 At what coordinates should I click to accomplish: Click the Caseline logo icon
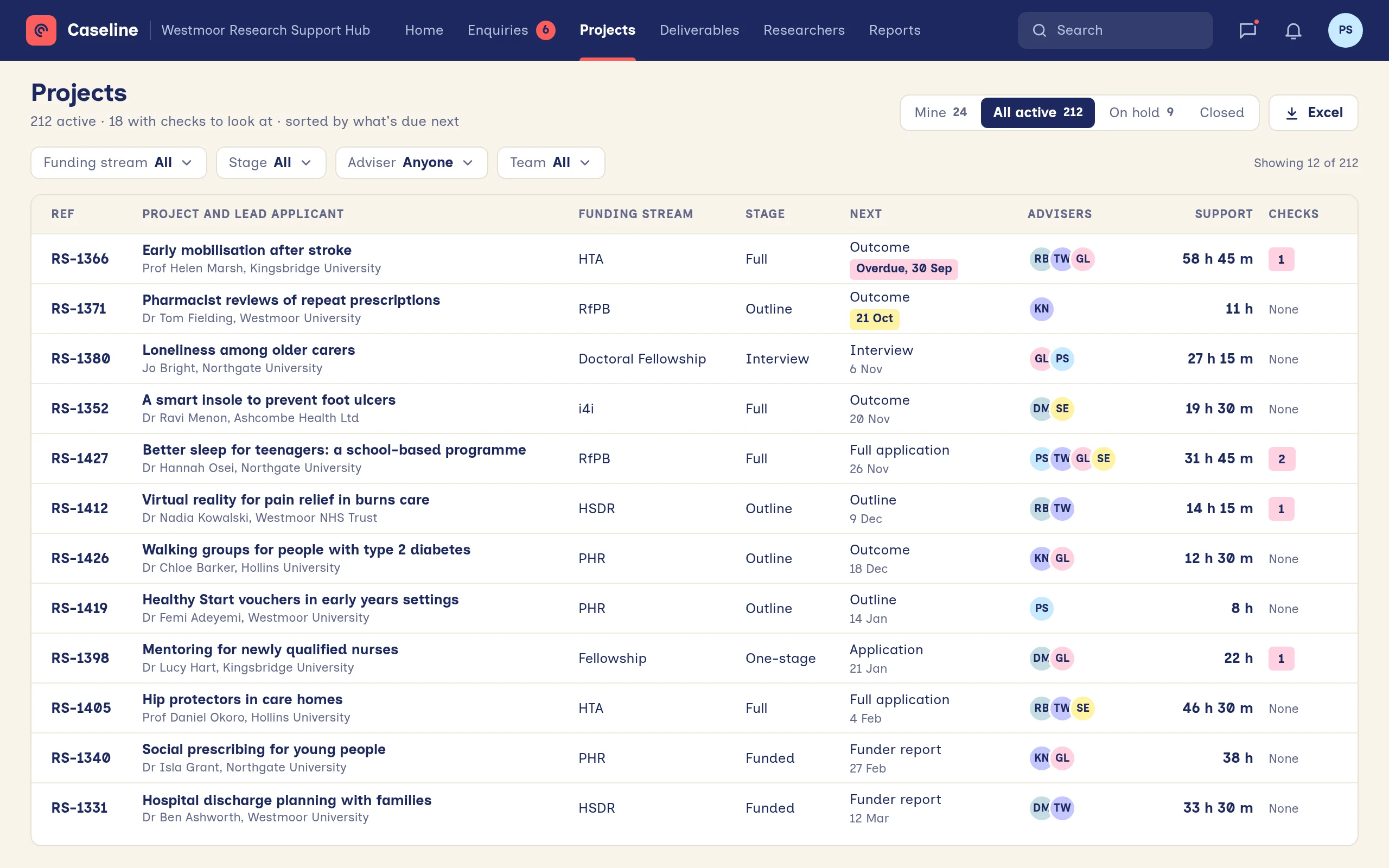click(x=41, y=30)
